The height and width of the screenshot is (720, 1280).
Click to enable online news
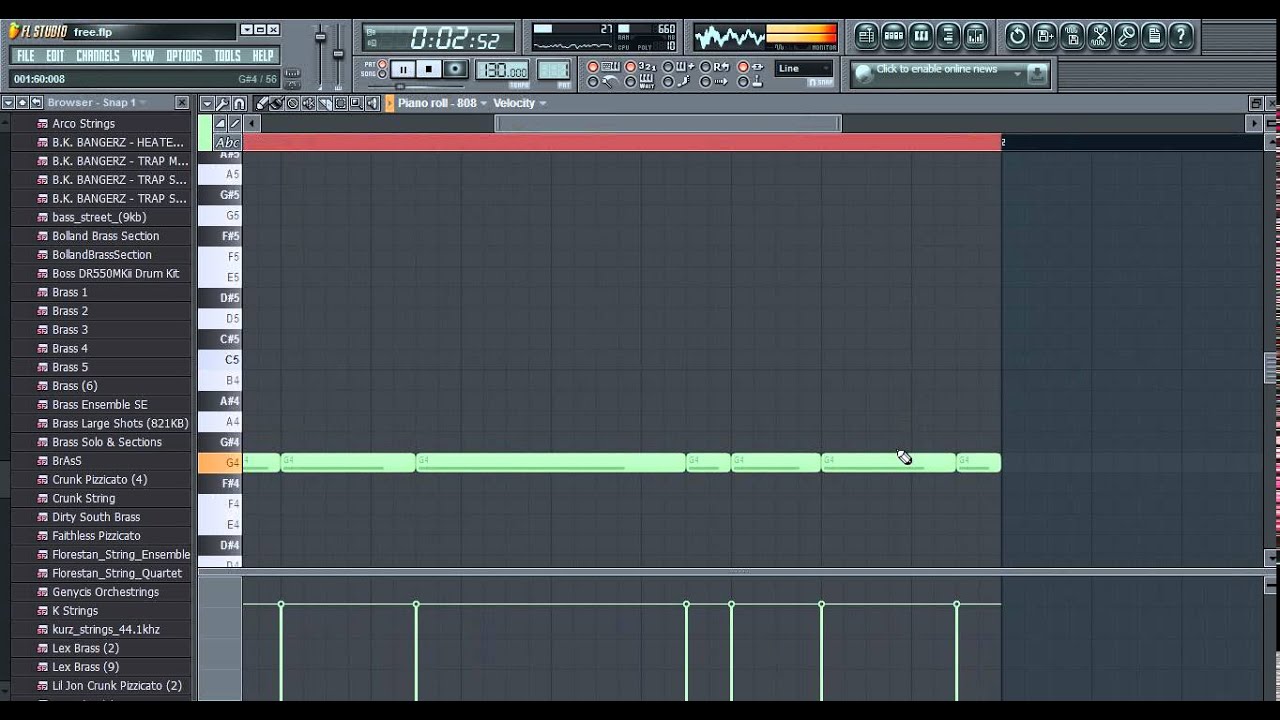[936, 69]
